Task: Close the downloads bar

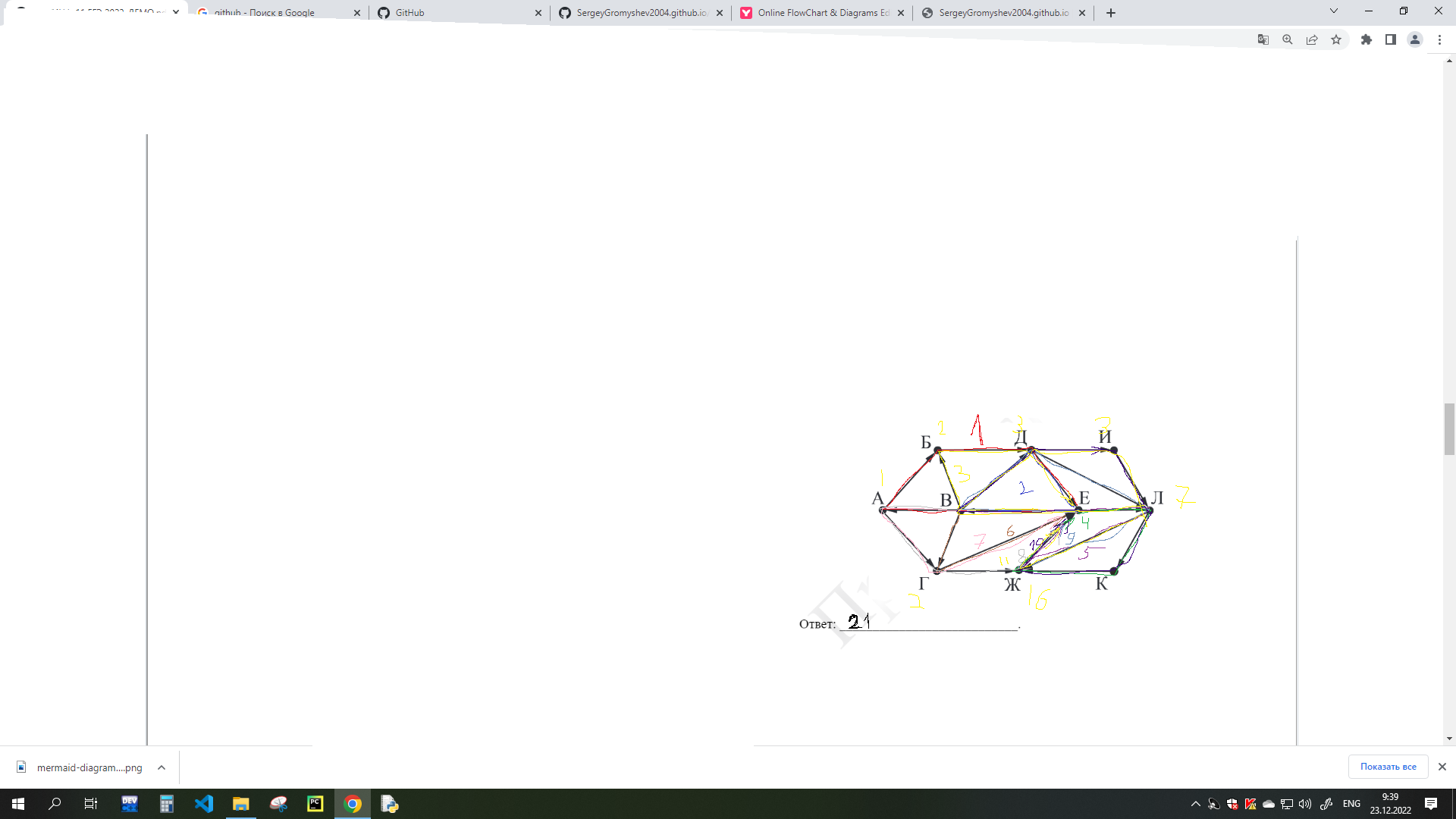Action: point(1442,767)
